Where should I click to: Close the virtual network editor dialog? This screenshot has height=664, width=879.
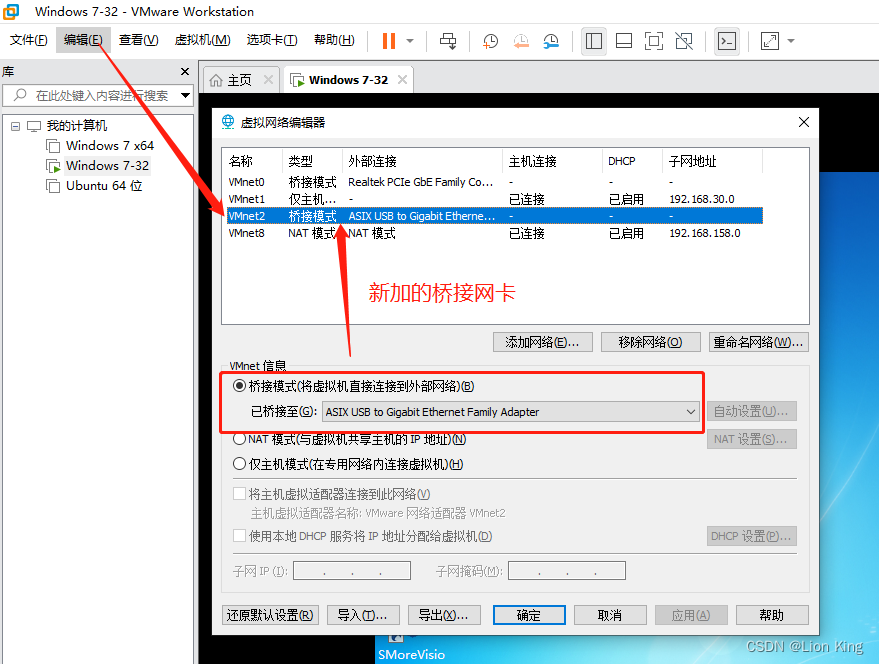pyautogui.click(x=803, y=122)
